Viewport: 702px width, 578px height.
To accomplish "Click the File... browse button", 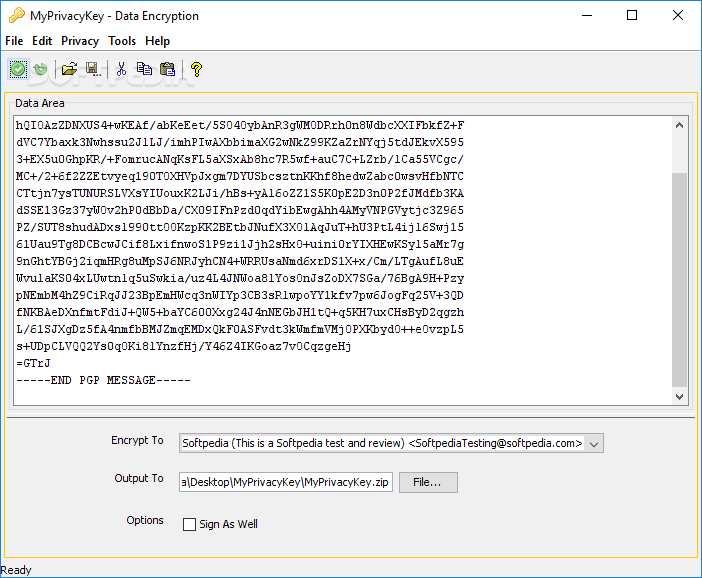I will click(x=428, y=482).
